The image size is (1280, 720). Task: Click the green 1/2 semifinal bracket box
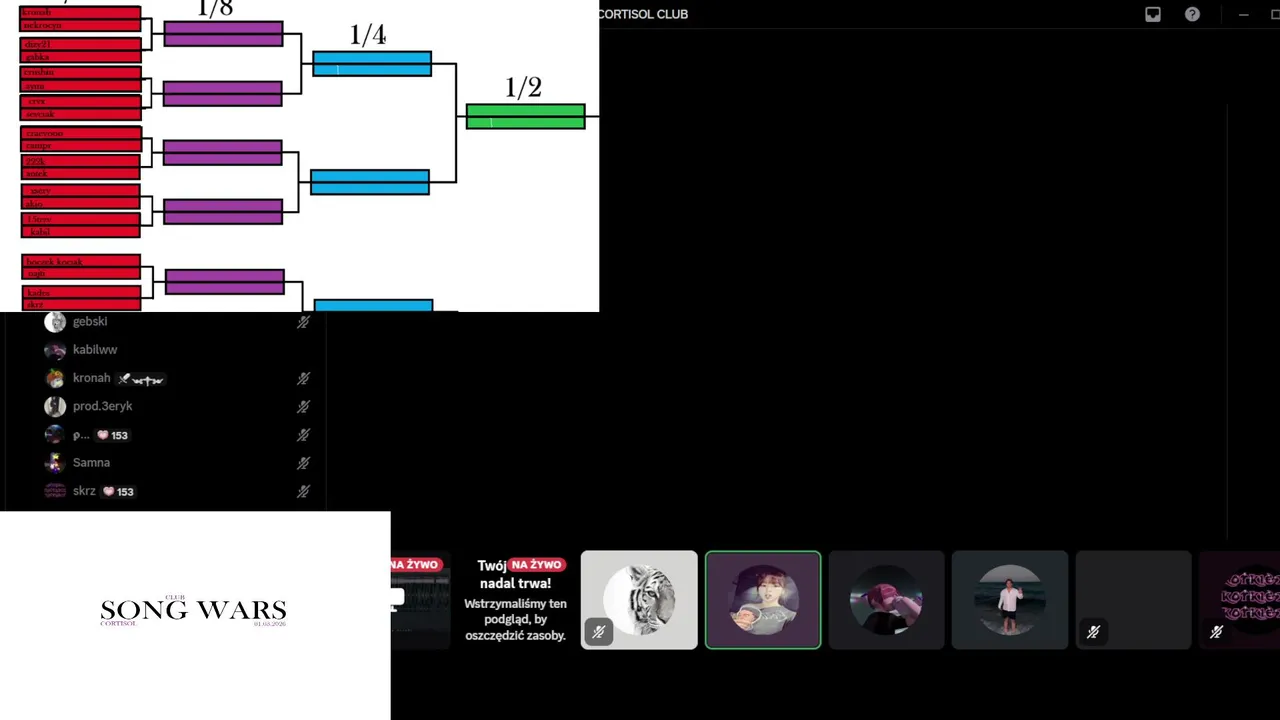525,116
